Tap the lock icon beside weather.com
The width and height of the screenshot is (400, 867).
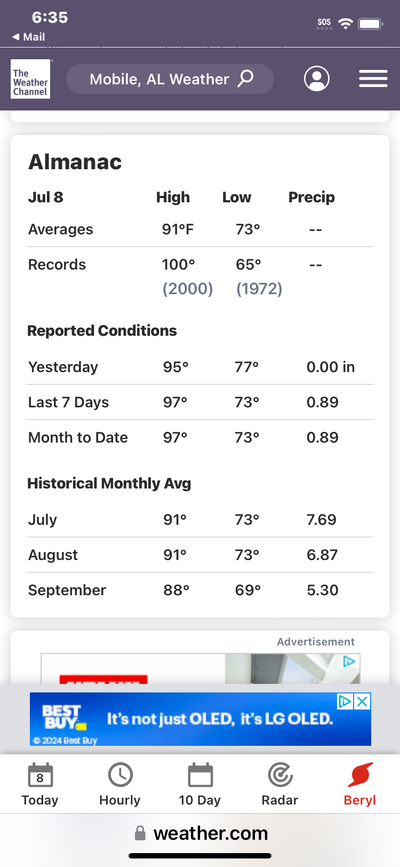coord(141,833)
